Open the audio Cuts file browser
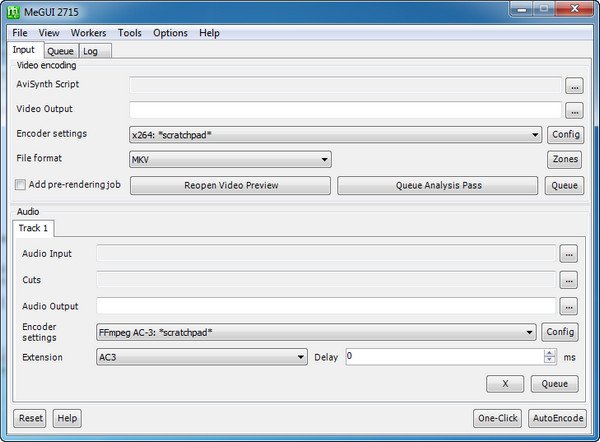This screenshot has width=600, height=442. pos(569,281)
